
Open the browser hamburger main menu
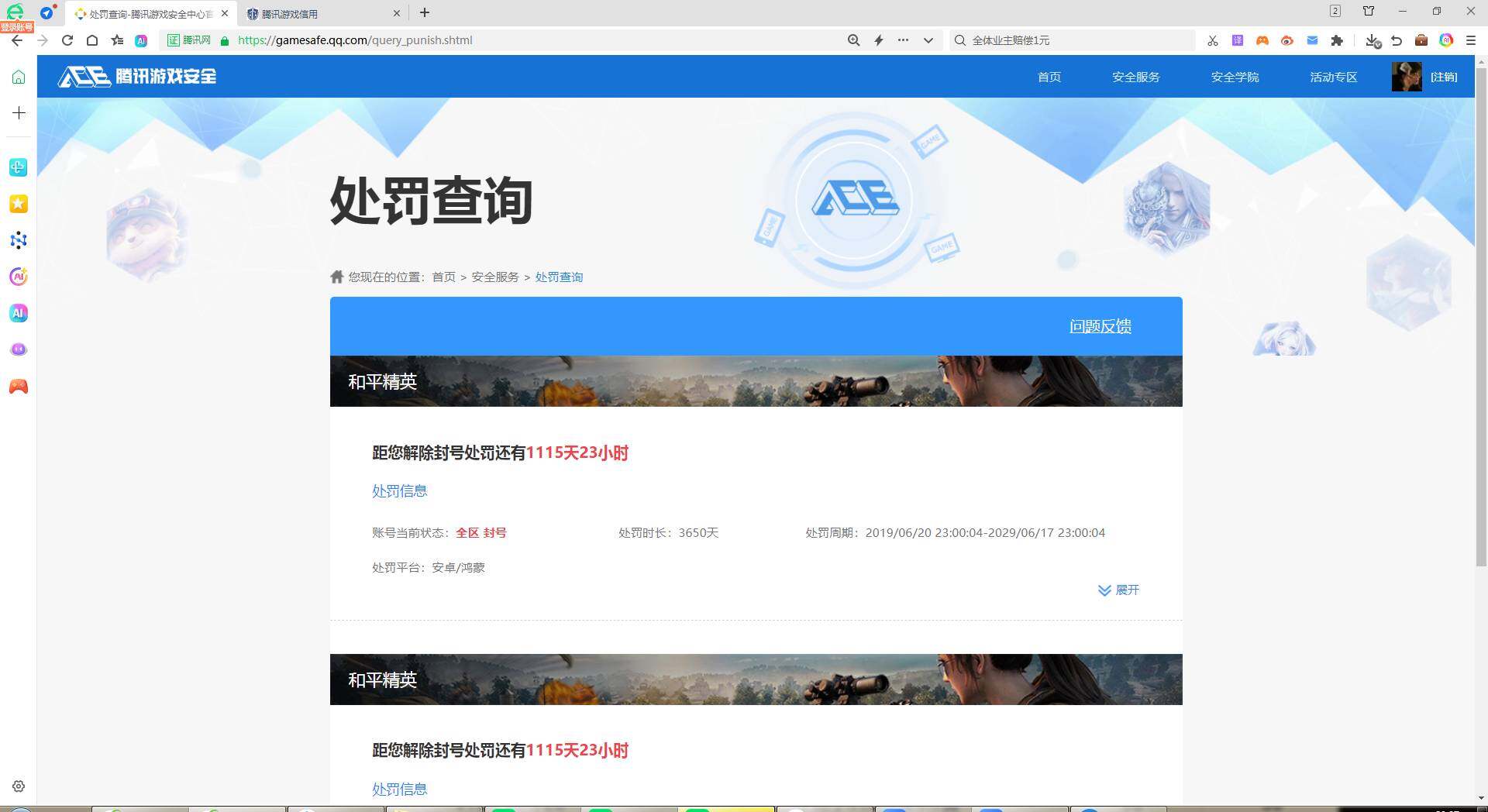pyautogui.click(x=1471, y=40)
